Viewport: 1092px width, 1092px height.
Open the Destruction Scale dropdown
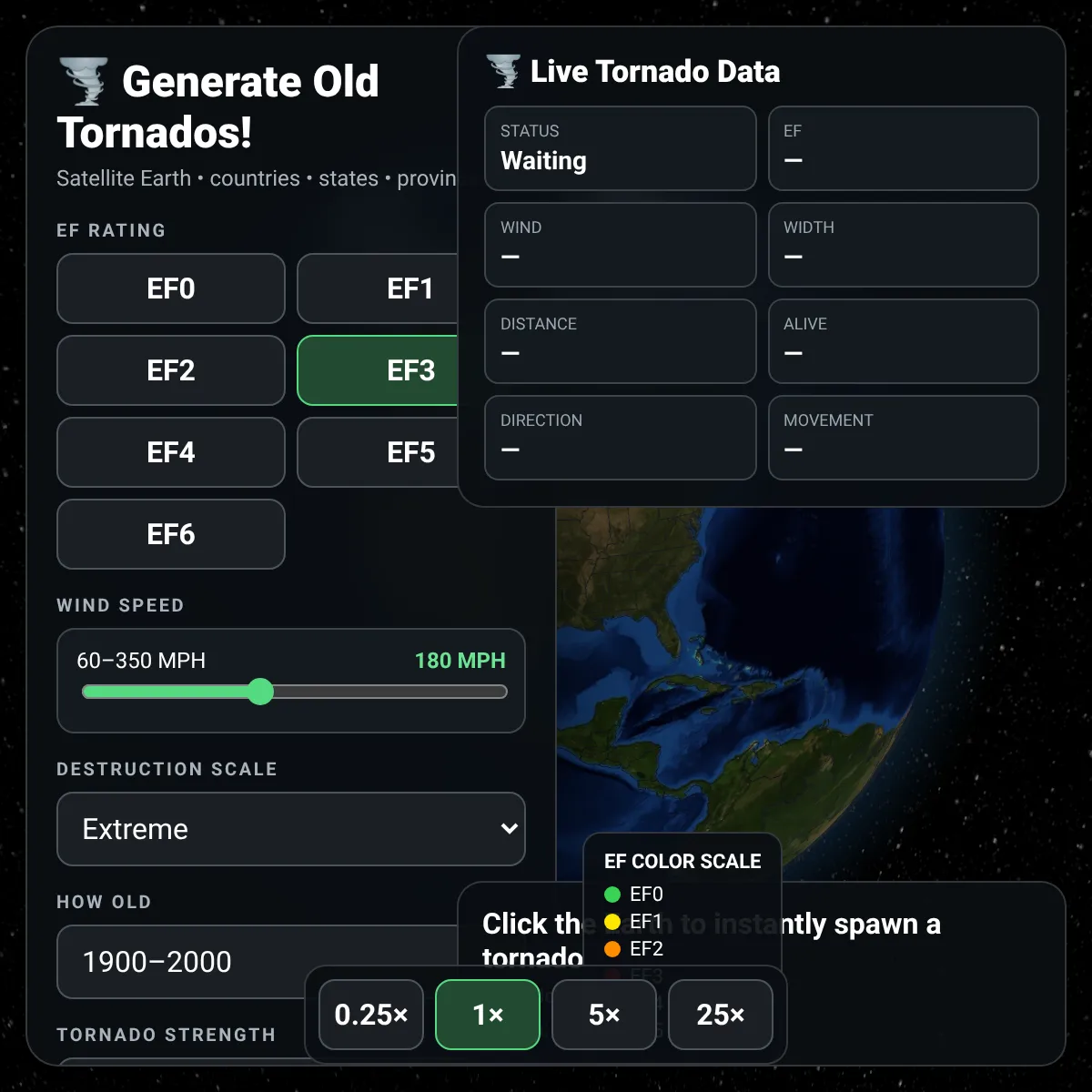(291, 829)
